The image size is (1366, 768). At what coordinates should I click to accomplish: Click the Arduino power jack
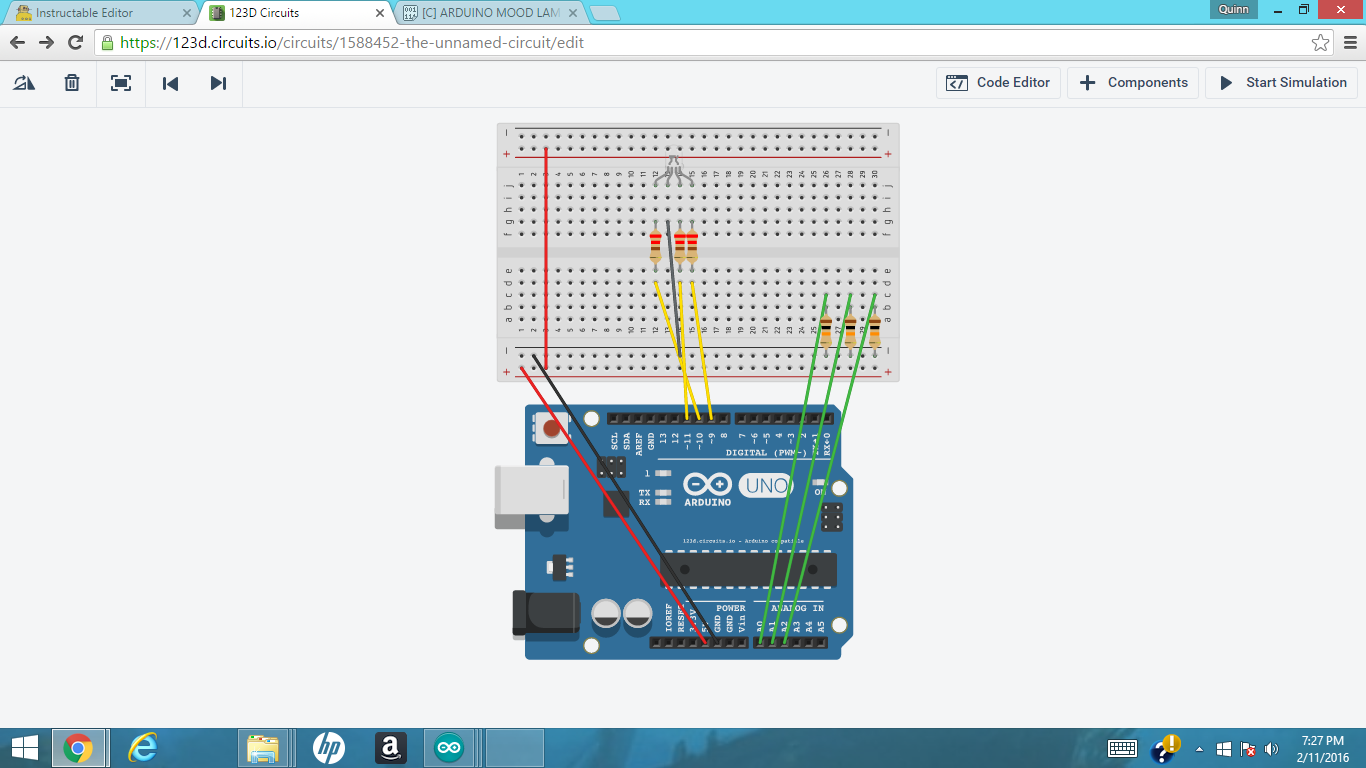pyautogui.click(x=545, y=613)
